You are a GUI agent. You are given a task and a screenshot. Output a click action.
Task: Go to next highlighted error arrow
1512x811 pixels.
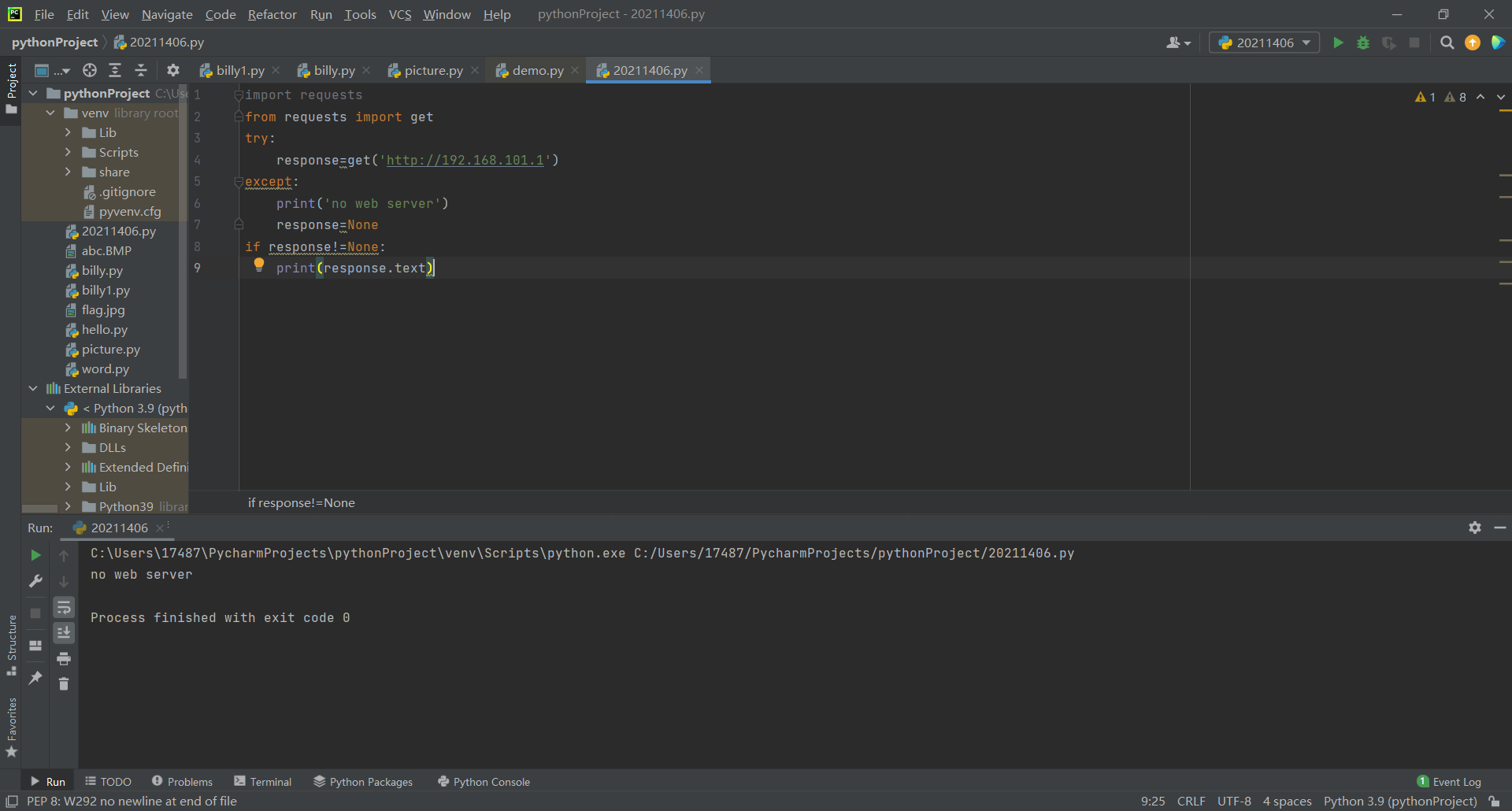tap(1501, 97)
